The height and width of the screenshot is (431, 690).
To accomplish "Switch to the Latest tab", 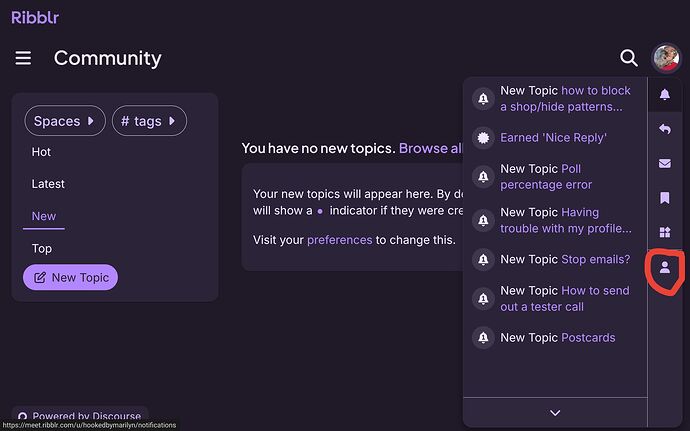I will coord(48,184).
